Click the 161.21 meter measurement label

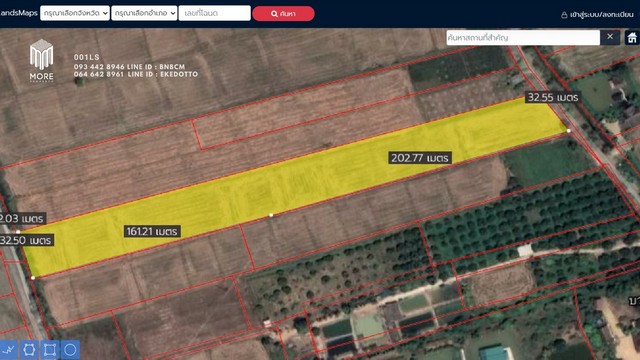(x=152, y=231)
